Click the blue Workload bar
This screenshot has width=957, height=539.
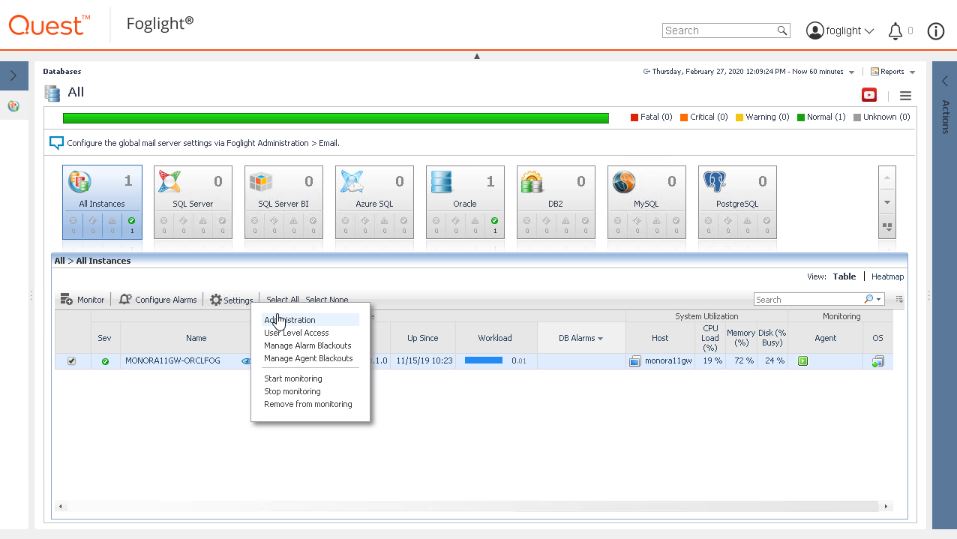pos(483,361)
